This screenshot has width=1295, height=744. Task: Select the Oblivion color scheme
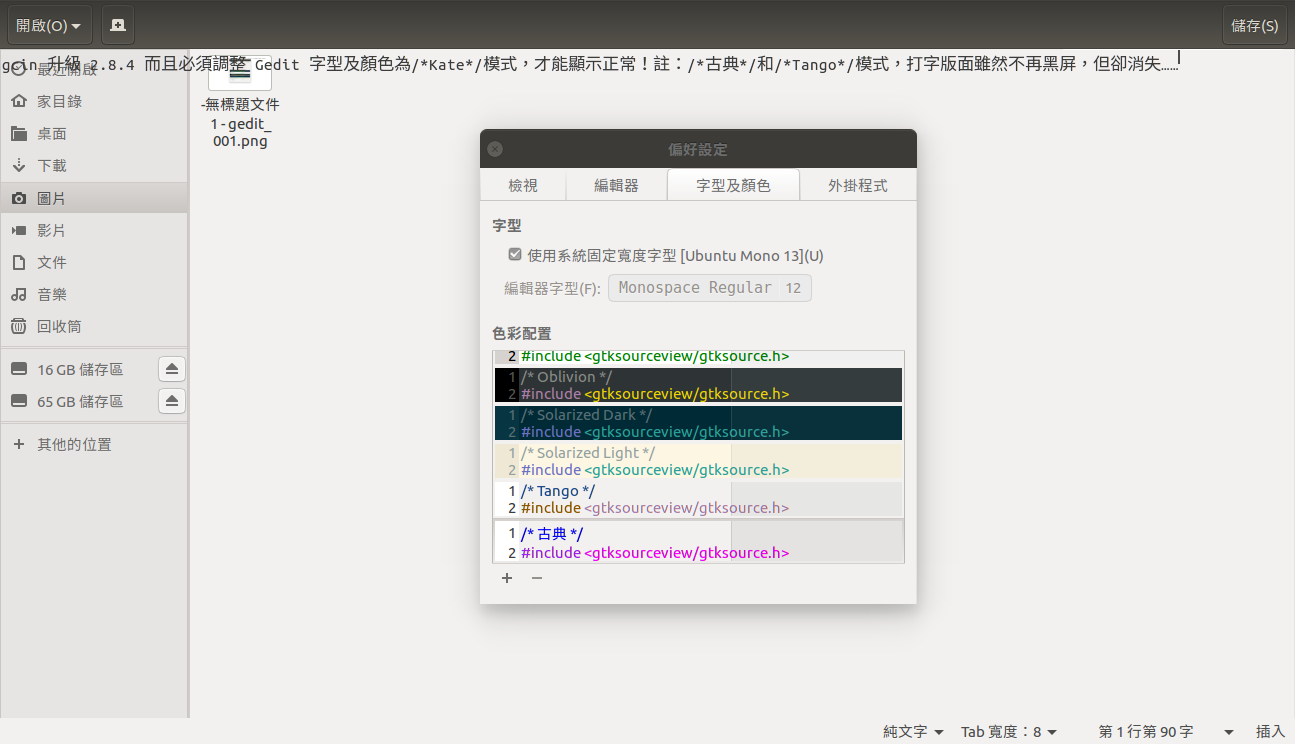[x=698, y=385]
